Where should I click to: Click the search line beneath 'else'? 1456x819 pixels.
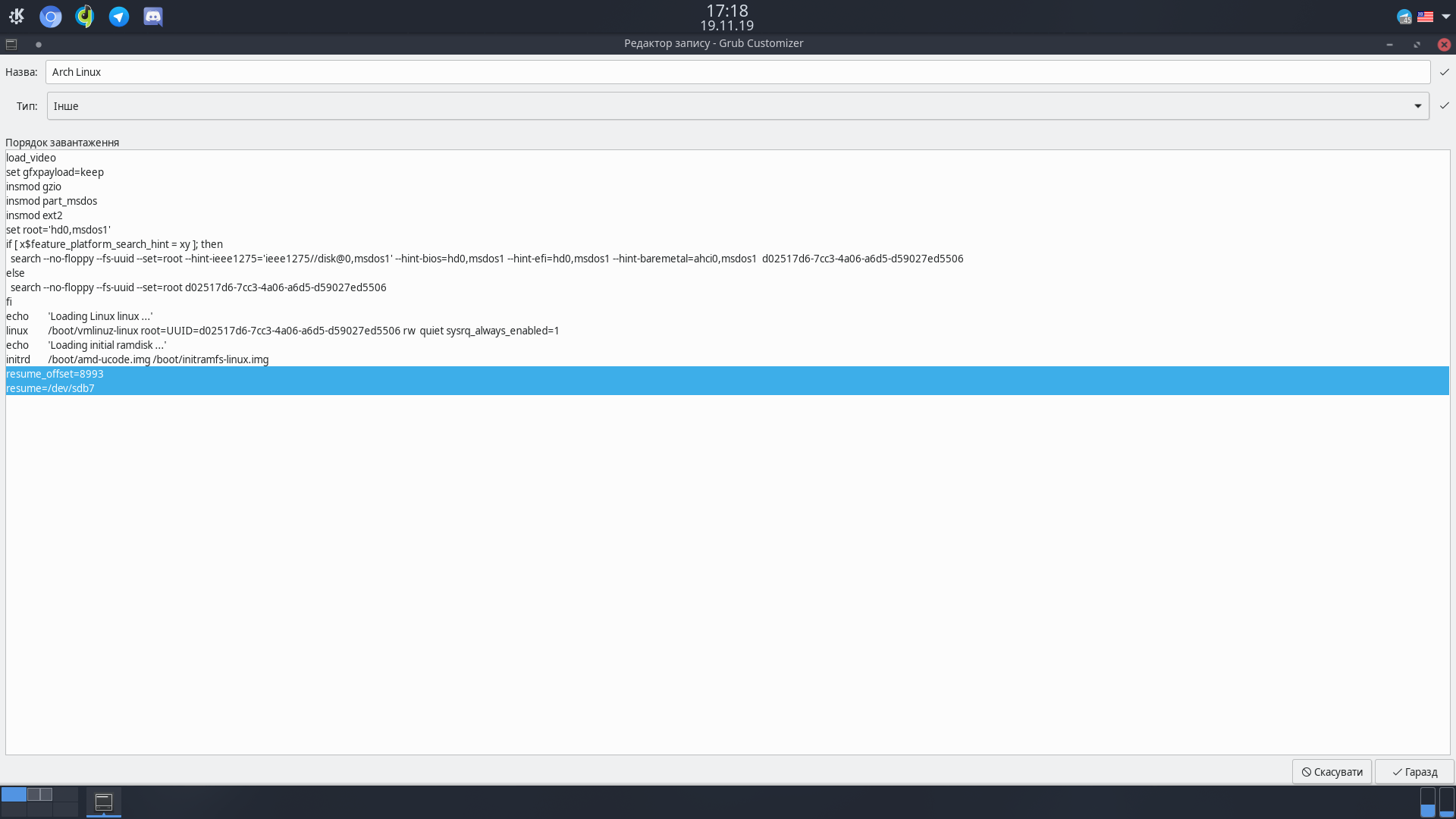[x=198, y=287]
